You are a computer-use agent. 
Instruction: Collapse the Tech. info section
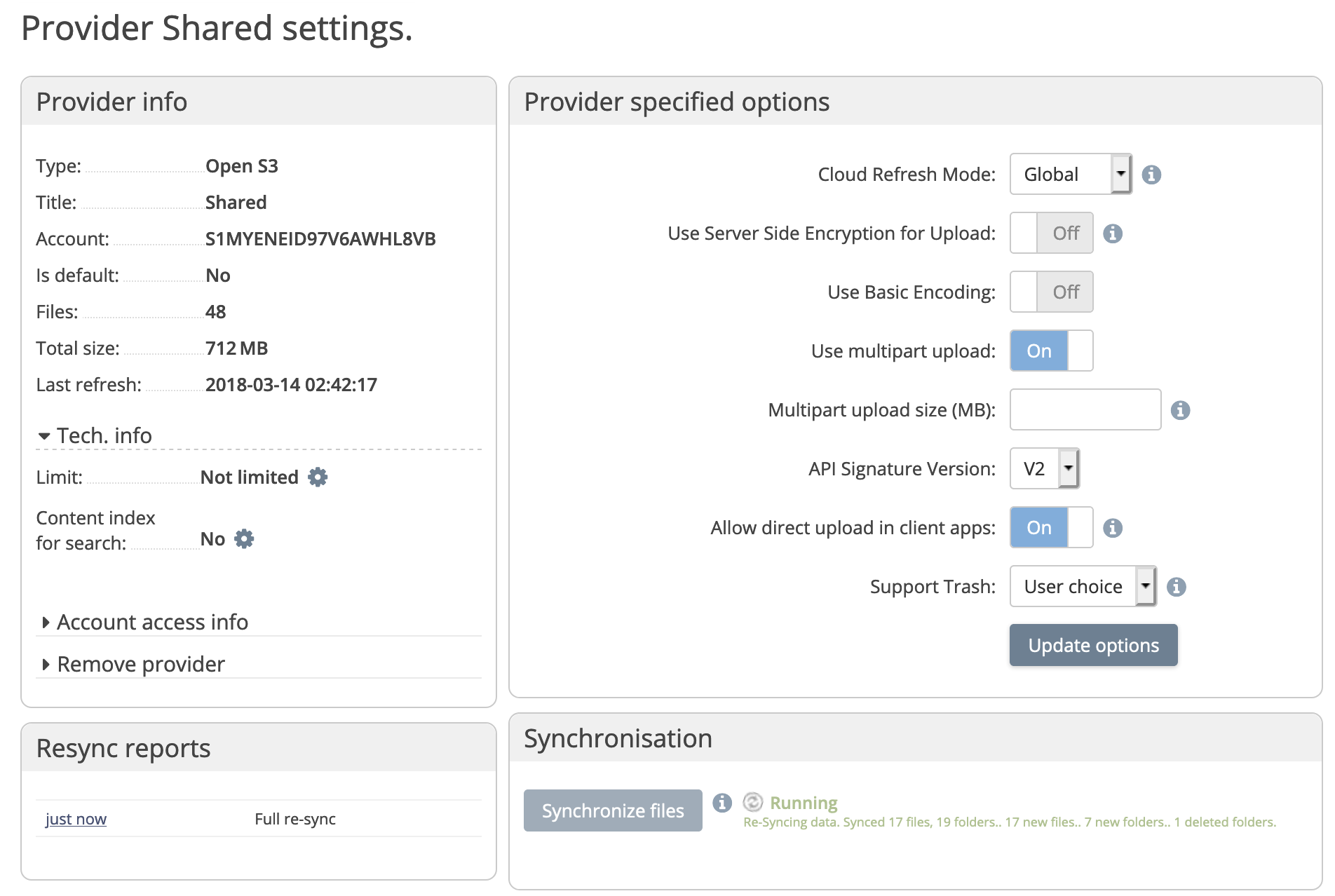(x=95, y=436)
